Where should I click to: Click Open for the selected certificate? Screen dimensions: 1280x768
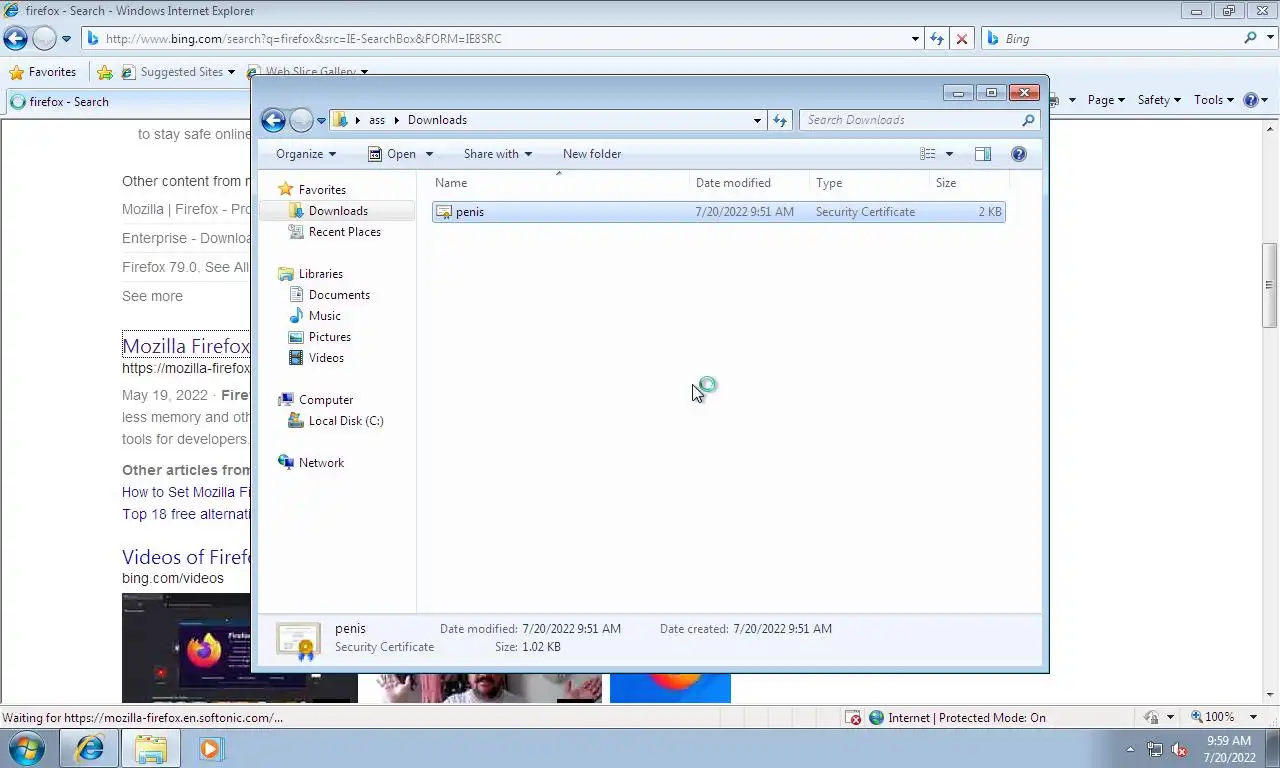pyautogui.click(x=392, y=154)
